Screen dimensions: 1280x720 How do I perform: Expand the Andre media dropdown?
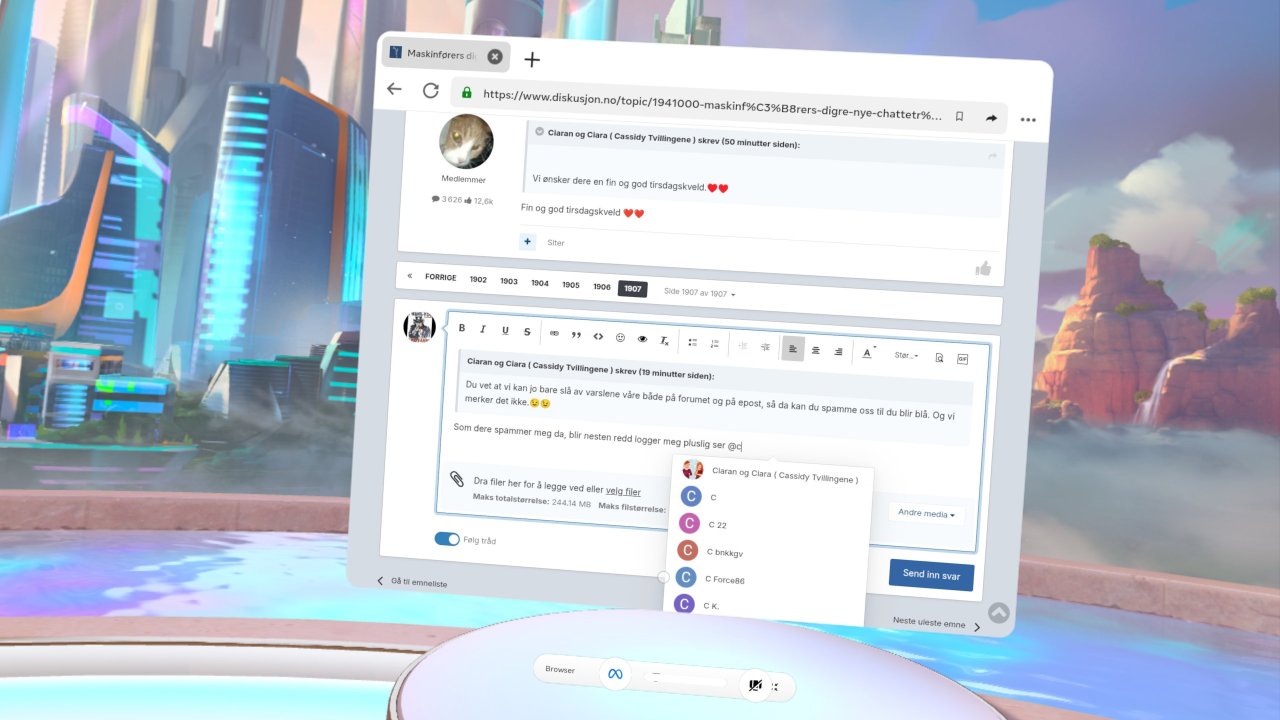tap(926, 514)
